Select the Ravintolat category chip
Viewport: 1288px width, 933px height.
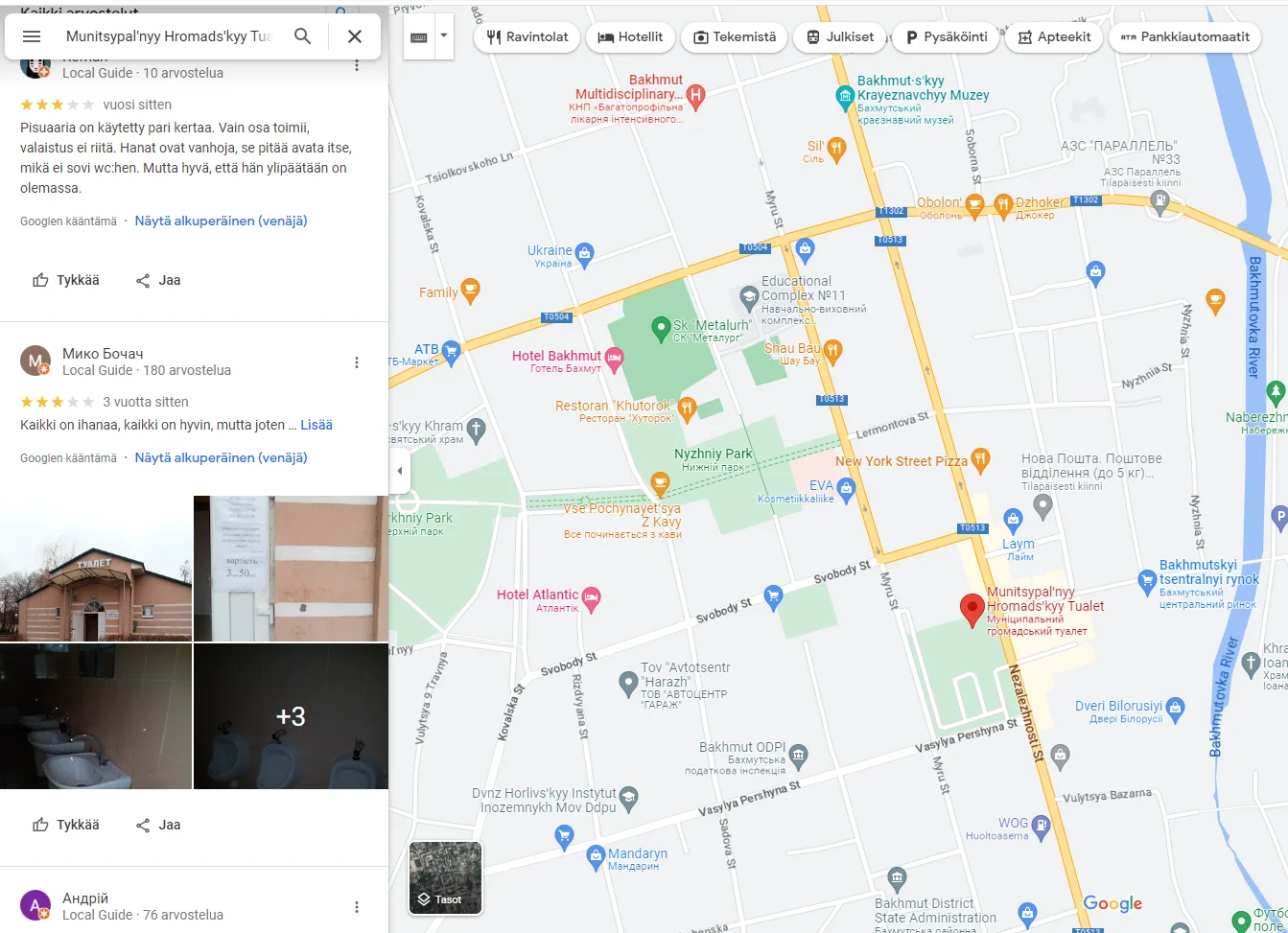527,37
